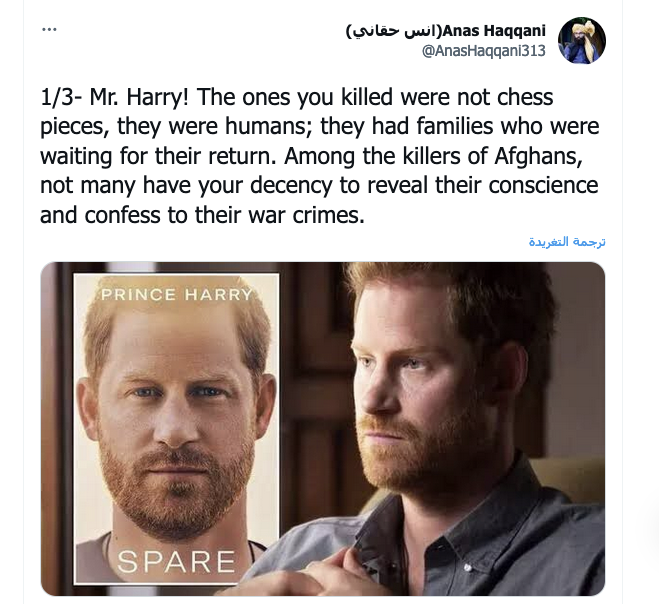Click the word "conscience" in the tweet

coord(543,185)
